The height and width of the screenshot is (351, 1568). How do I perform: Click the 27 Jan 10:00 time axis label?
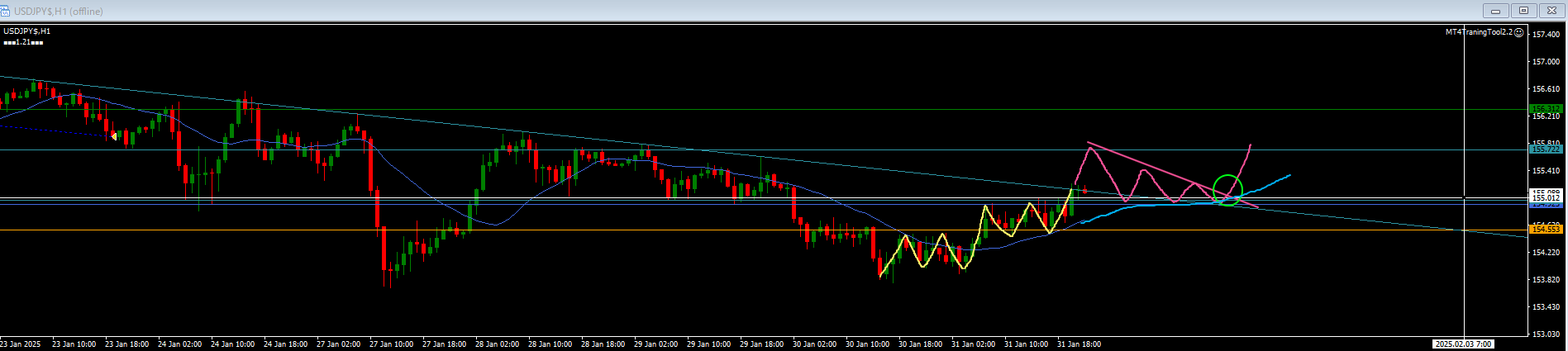(x=391, y=344)
